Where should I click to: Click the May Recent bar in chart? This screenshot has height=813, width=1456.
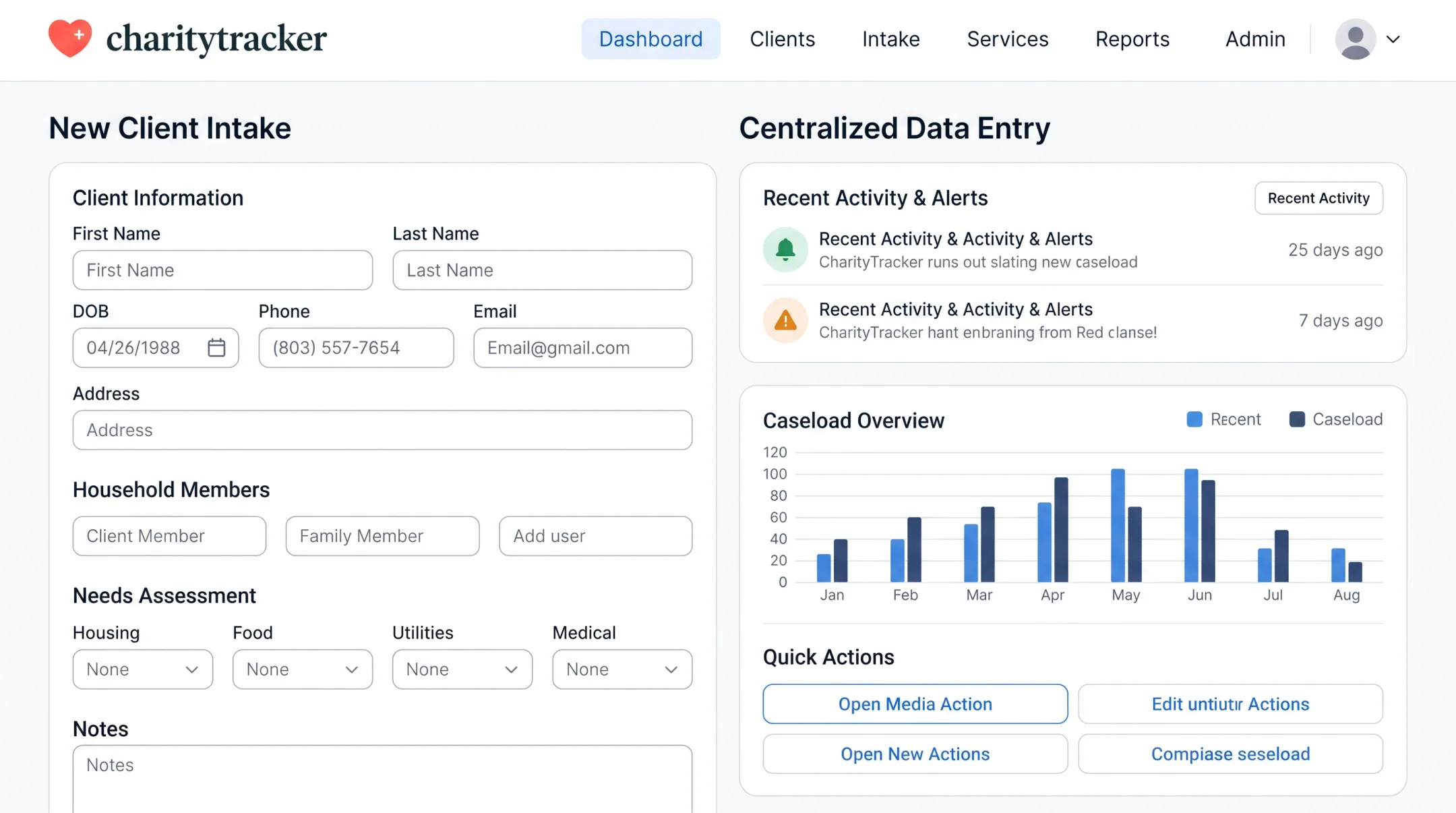1118,525
